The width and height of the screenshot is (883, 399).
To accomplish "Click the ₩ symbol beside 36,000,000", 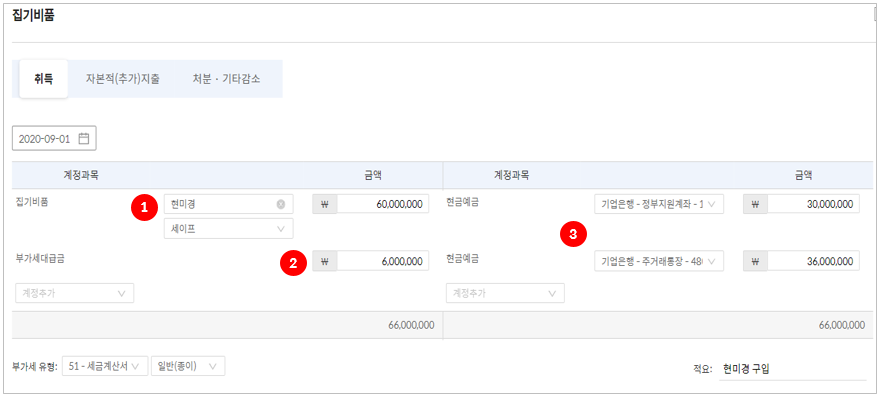I will pyautogui.click(x=755, y=261).
